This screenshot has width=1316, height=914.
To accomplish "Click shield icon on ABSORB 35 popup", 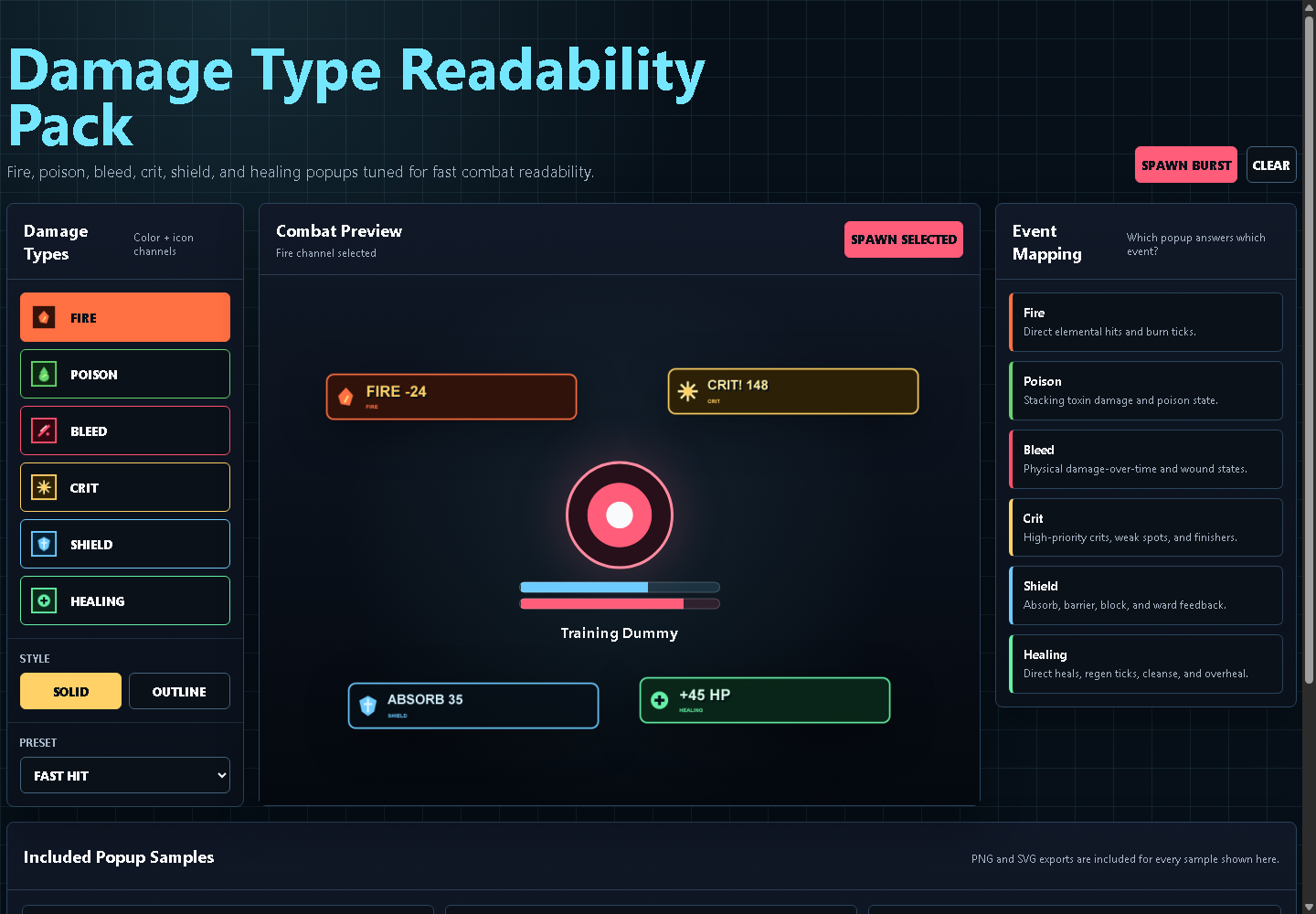I will pos(367,706).
